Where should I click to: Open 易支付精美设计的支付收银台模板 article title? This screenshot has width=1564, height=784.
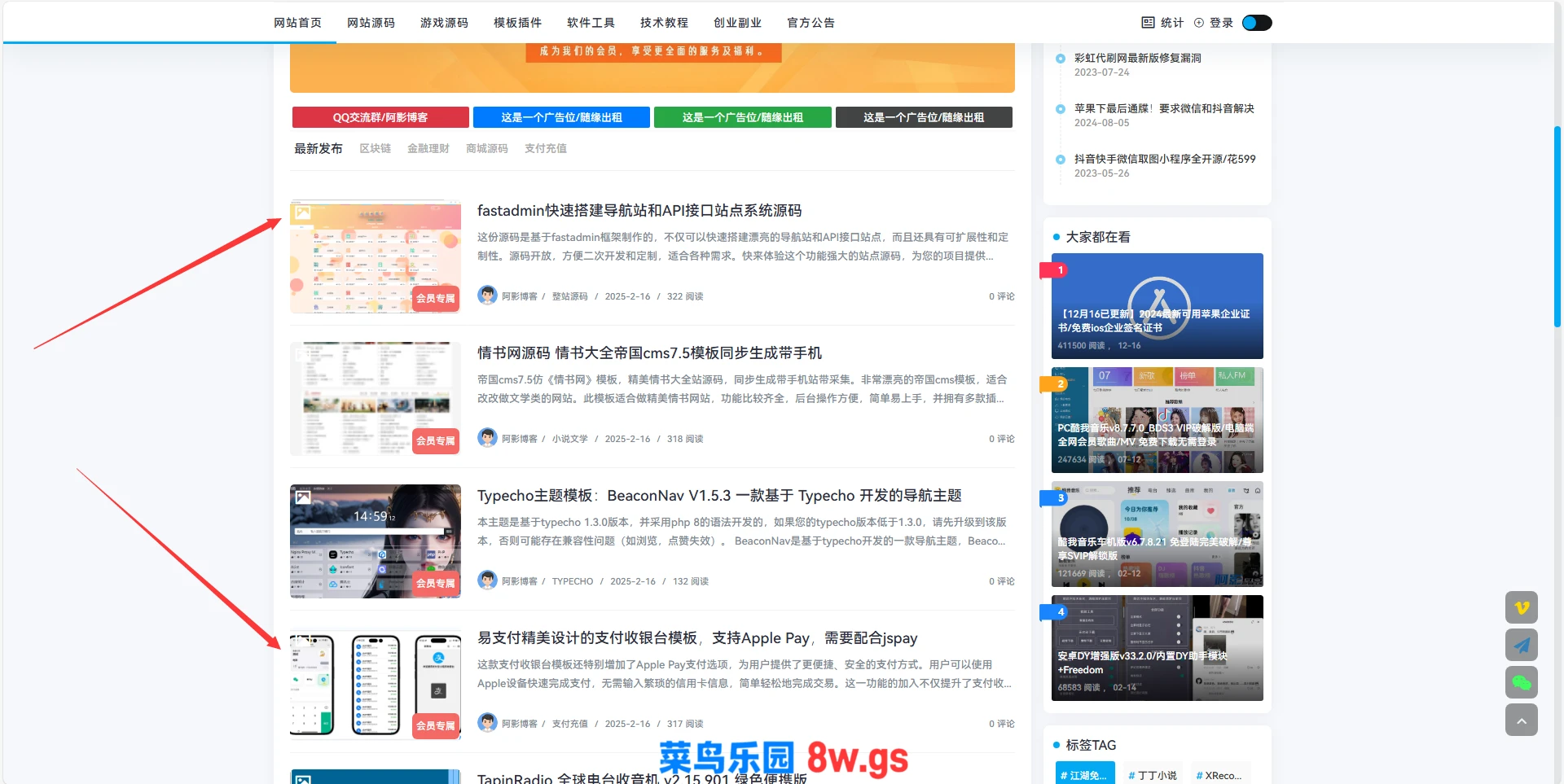pyautogui.click(x=697, y=638)
